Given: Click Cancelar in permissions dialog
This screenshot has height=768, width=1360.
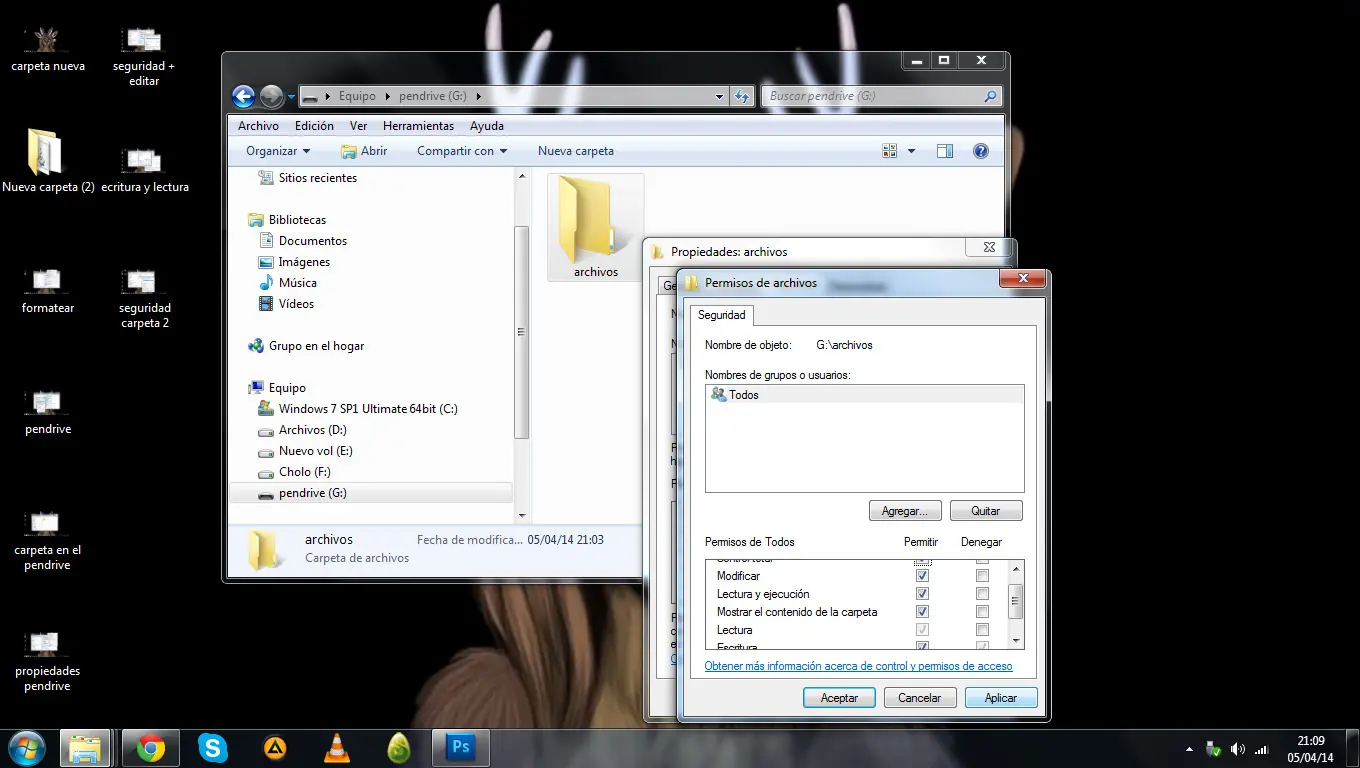Looking at the screenshot, I should (920, 698).
